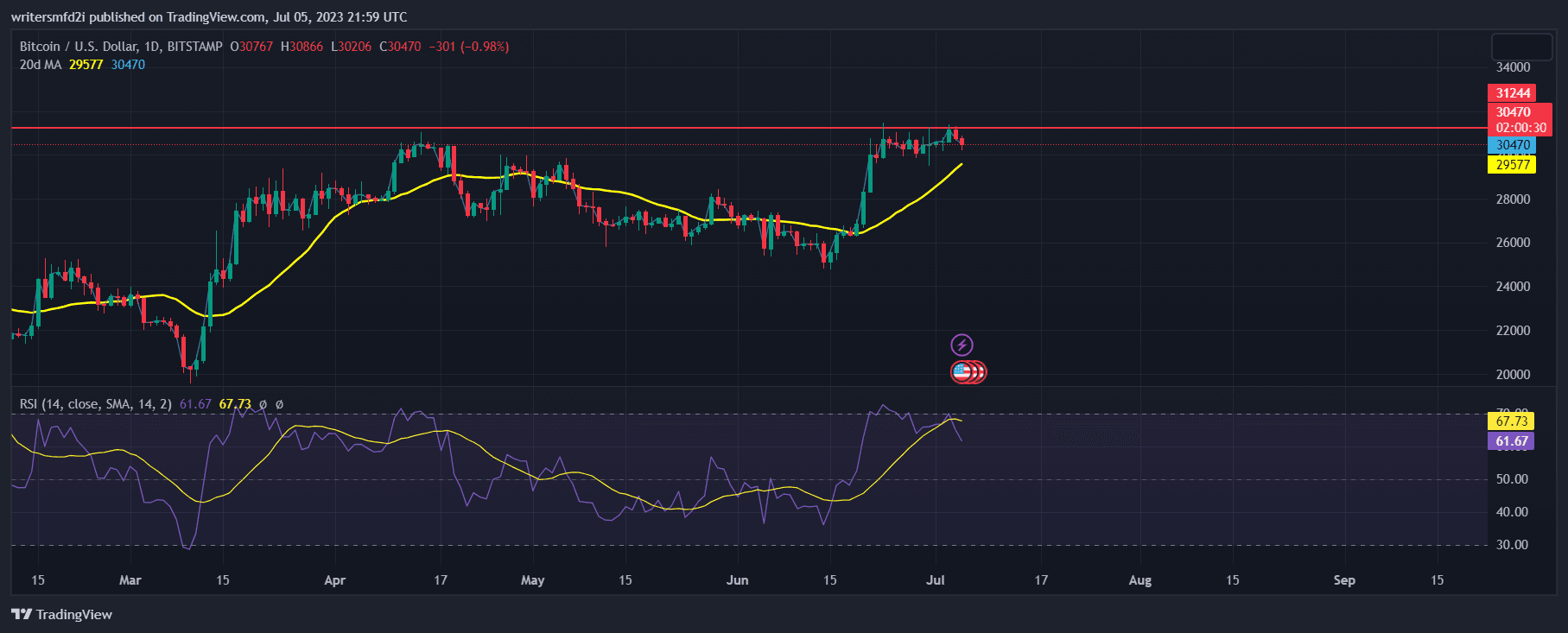
Task: Click the Jul label on time axis
Action: tap(935, 580)
